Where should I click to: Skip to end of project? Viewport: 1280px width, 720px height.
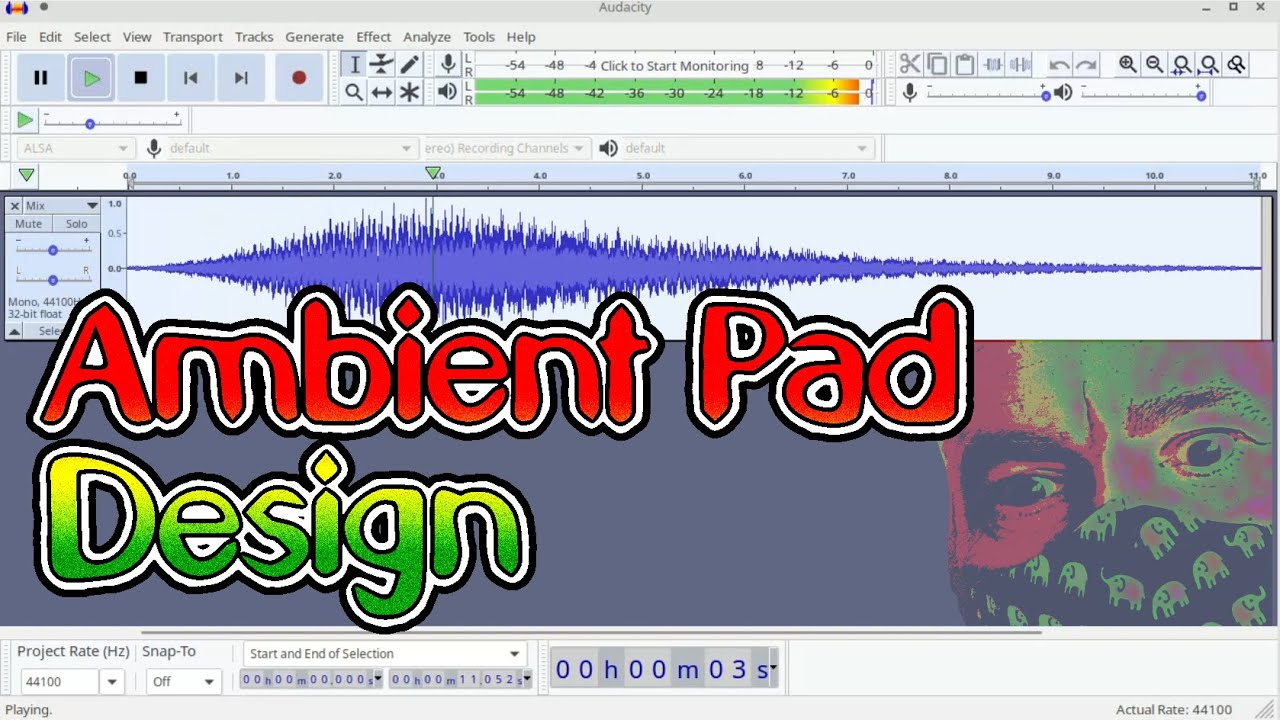241,77
